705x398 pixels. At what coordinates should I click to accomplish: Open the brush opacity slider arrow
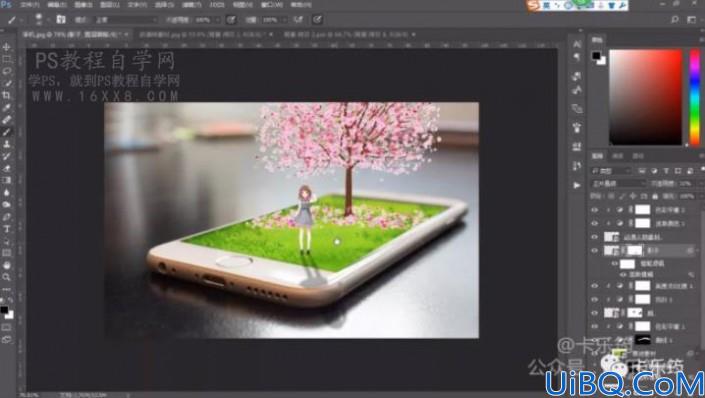pos(217,20)
